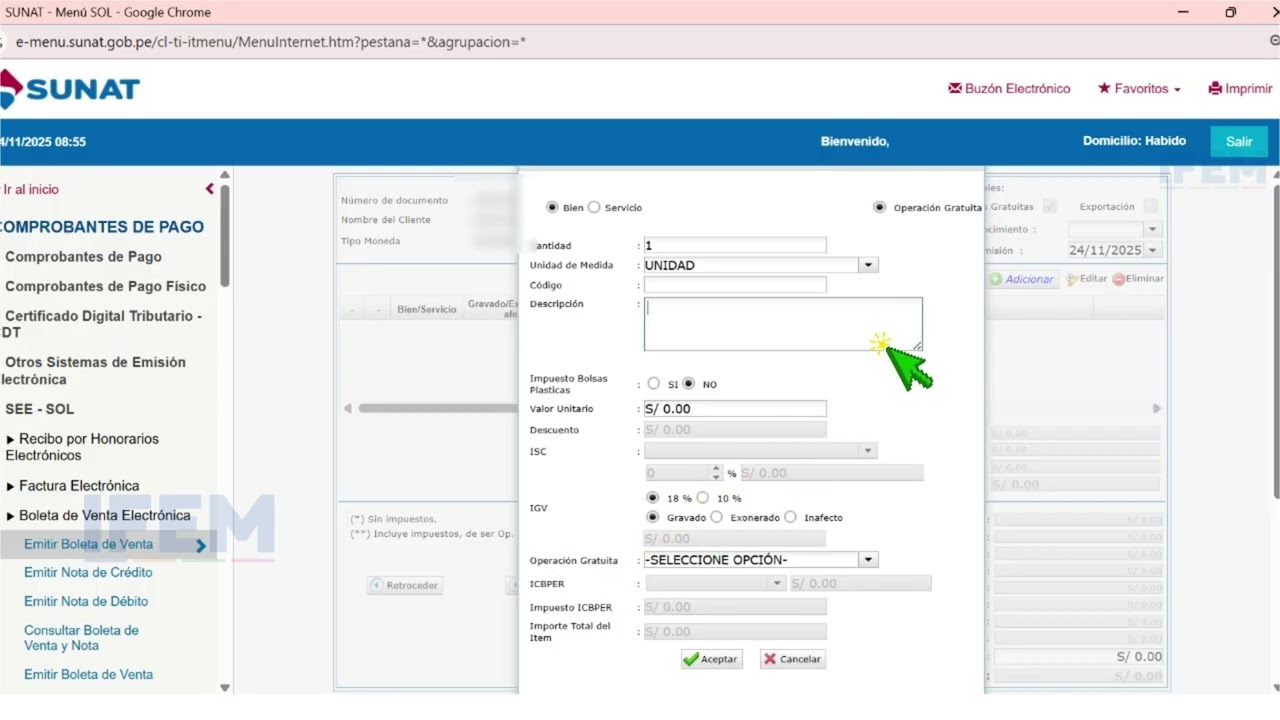Click sidebar scroll down arrow
The image size is (1280, 720).
click(x=225, y=687)
